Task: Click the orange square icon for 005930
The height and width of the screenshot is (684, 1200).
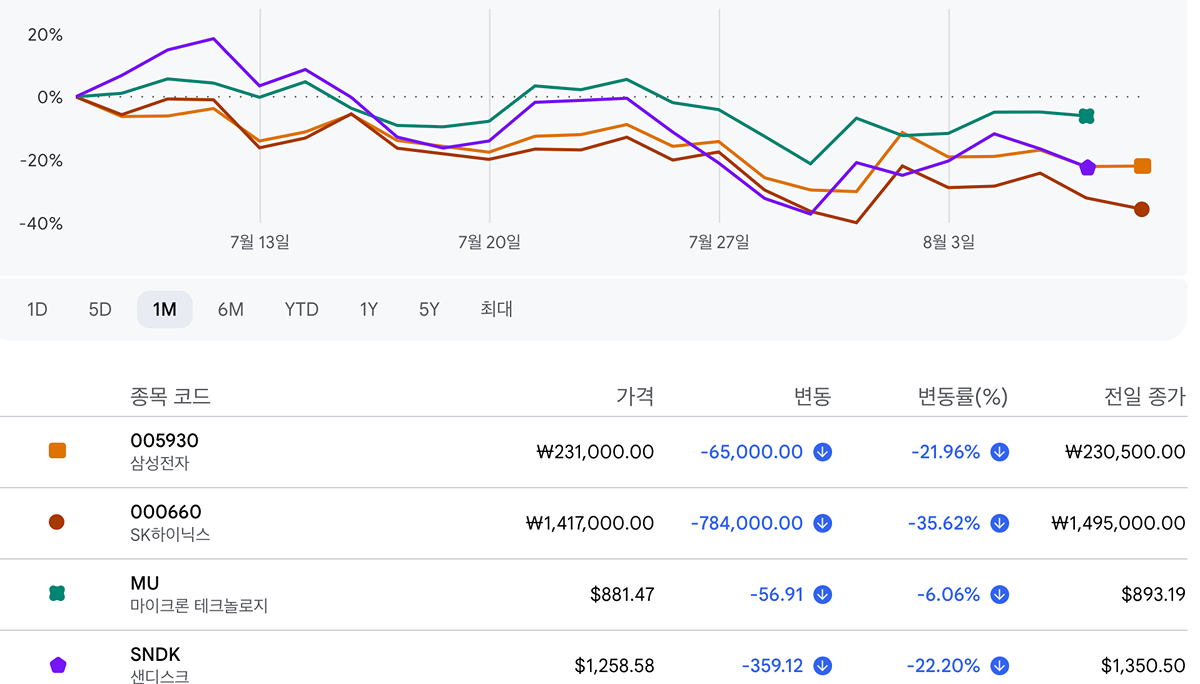Action: coord(57,451)
